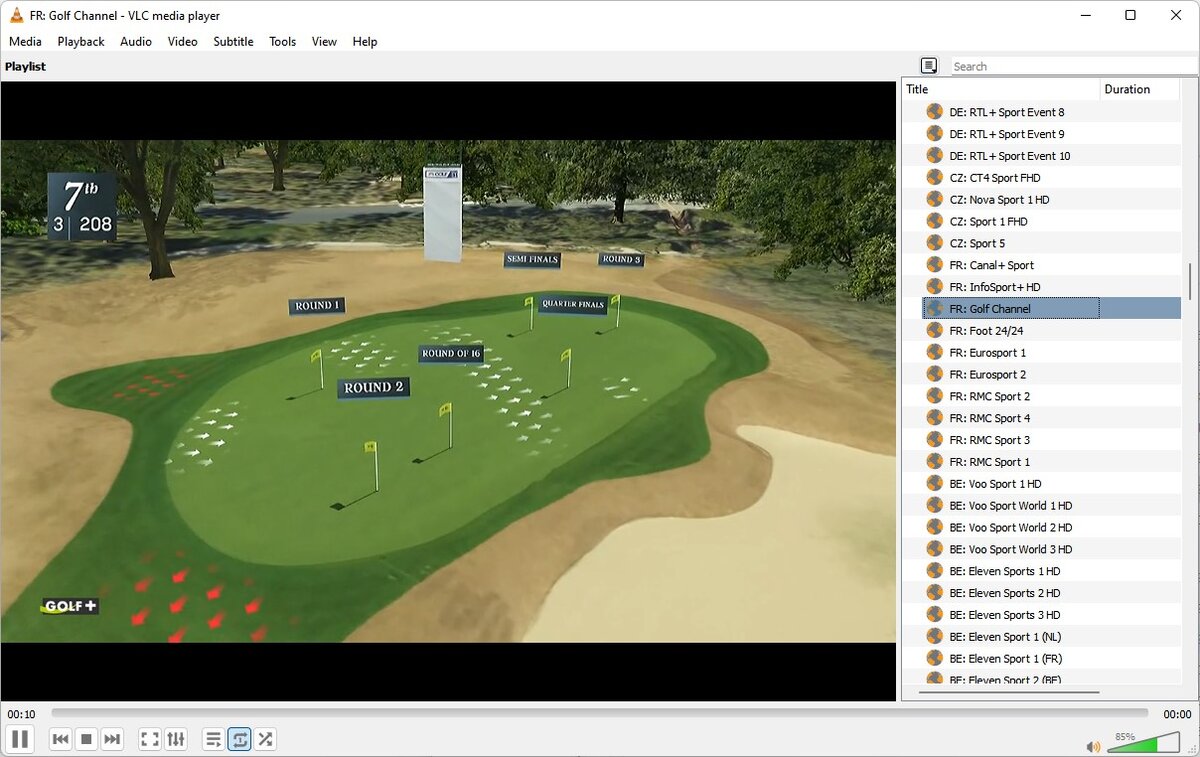Open the Video menu
1200x757 pixels.
(182, 41)
